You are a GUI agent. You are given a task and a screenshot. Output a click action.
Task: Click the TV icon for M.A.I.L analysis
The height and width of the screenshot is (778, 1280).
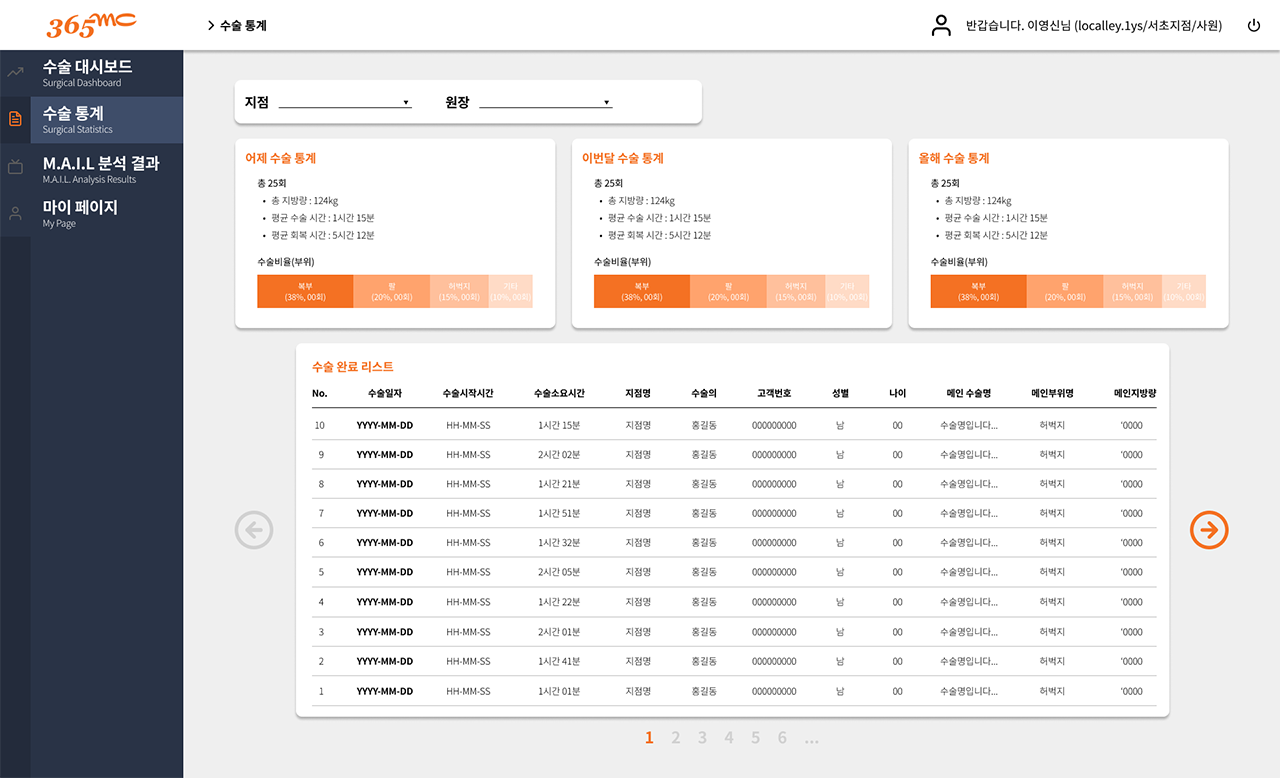coord(15,167)
